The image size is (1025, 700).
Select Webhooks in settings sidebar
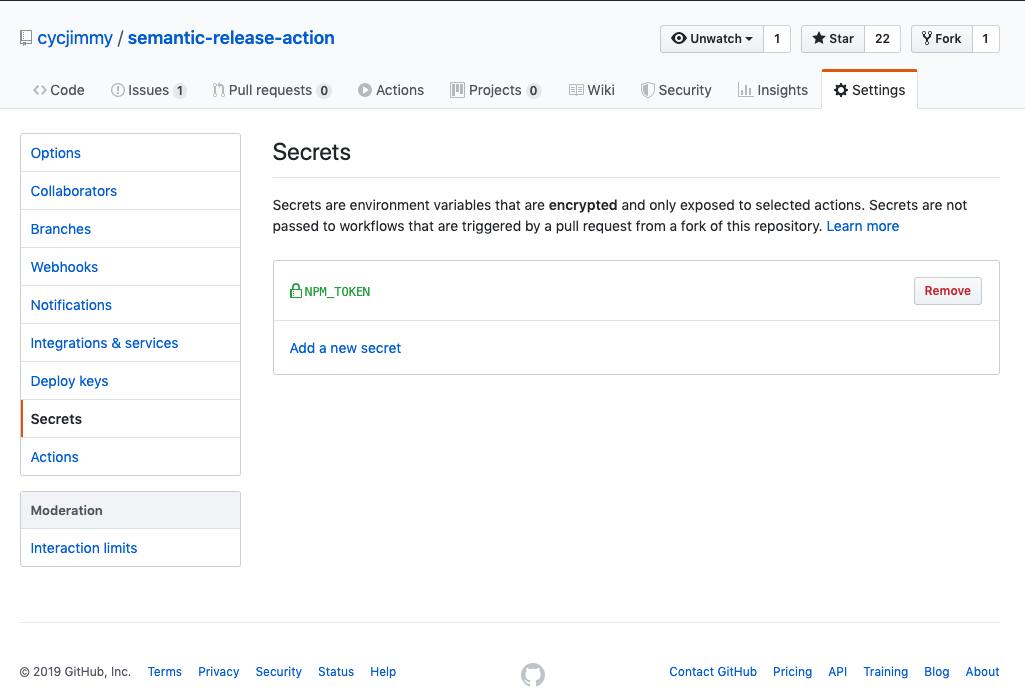(64, 267)
